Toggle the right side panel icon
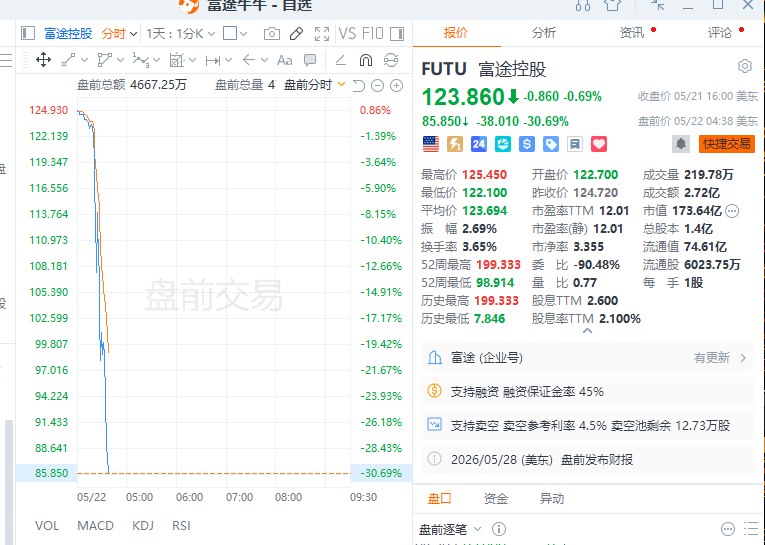The width and height of the screenshot is (765, 545). pyautogui.click(x=398, y=33)
